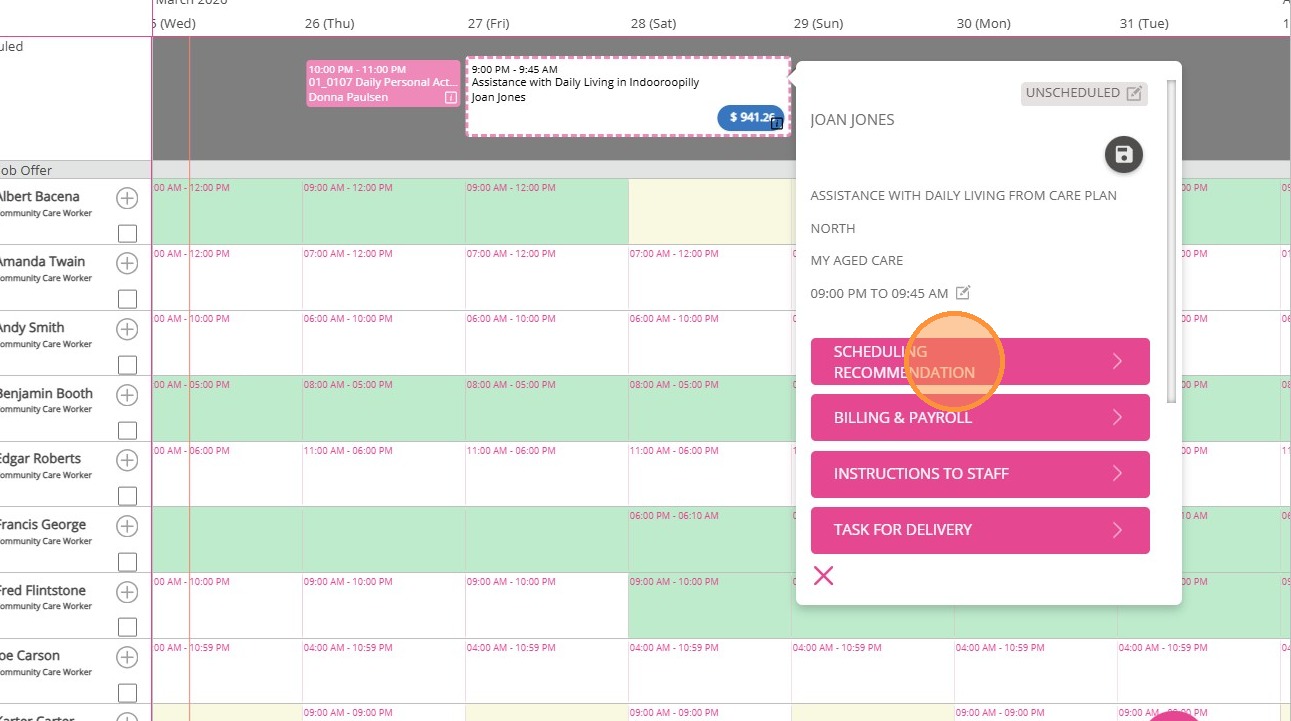Check the box for Andy Smith

(x=128, y=365)
